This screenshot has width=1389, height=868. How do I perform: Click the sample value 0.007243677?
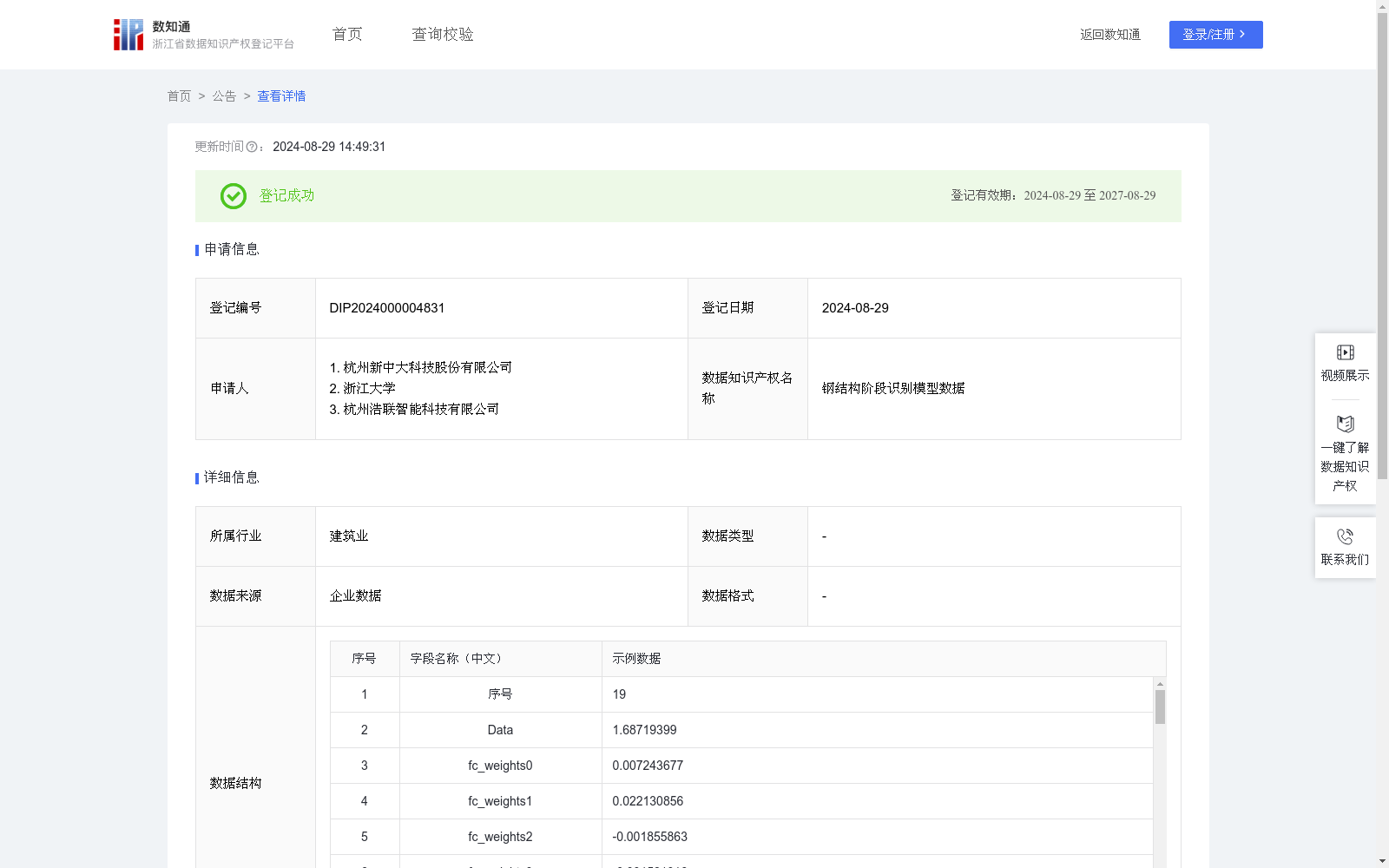tap(648, 766)
